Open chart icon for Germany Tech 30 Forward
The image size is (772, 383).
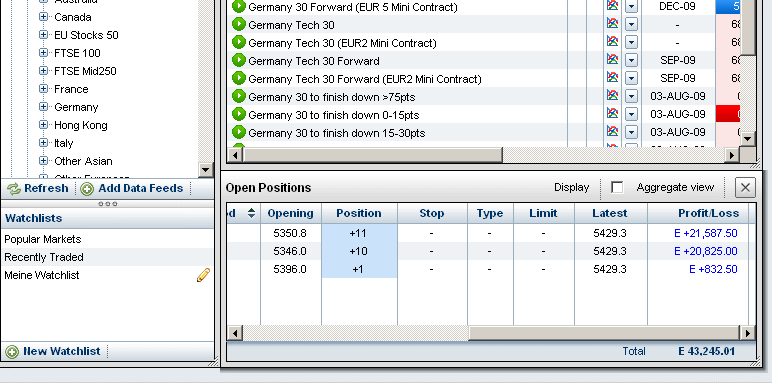[612, 60]
